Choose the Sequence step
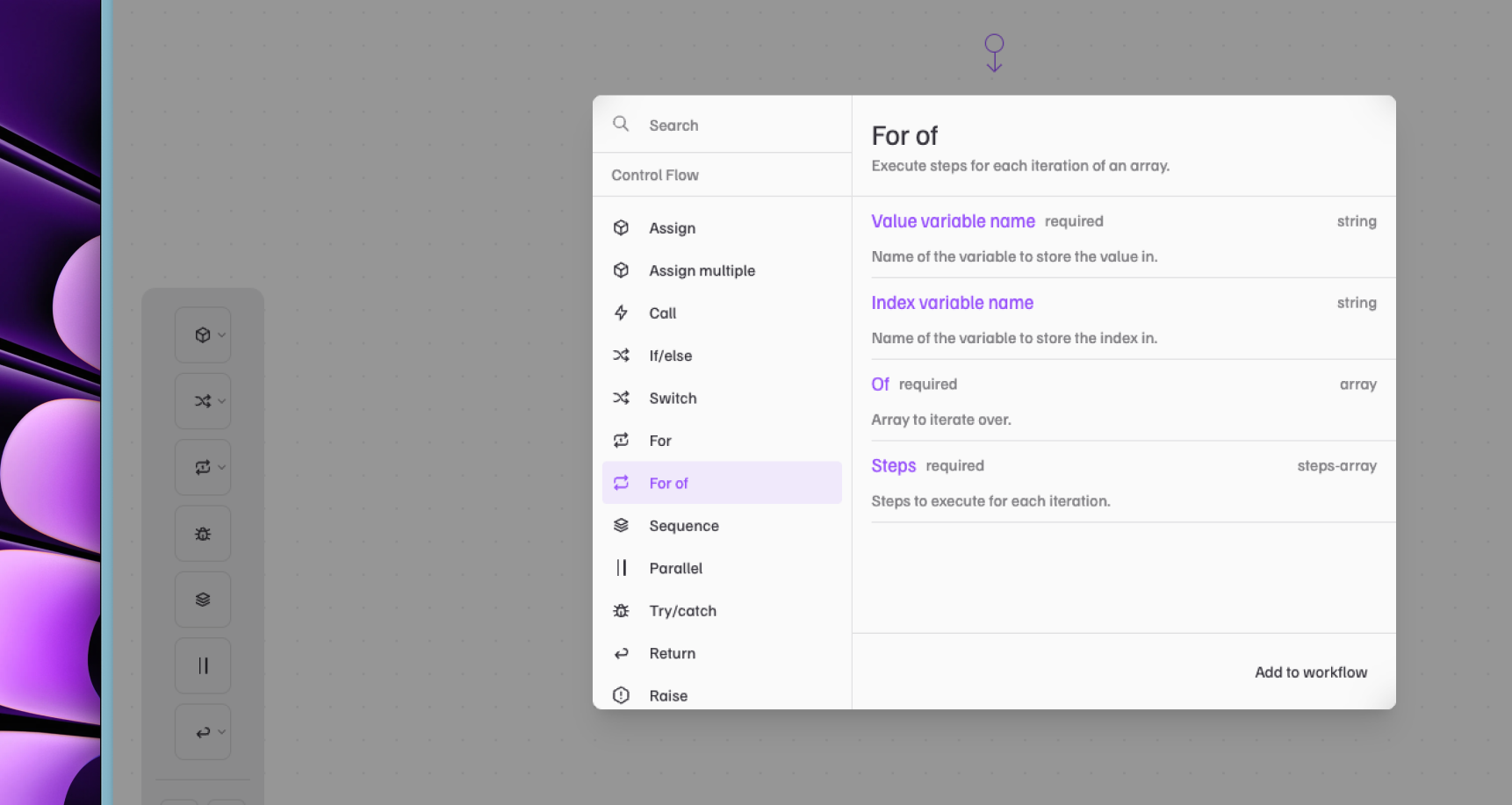The image size is (1512, 805). click(x=722, y=526)
